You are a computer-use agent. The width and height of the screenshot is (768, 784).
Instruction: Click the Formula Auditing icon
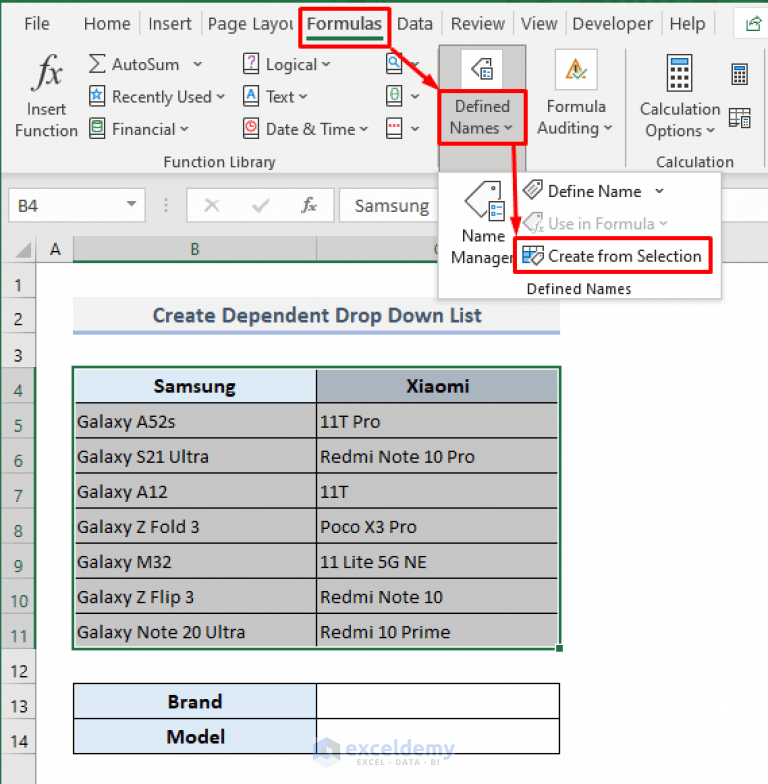click(576, 70)
